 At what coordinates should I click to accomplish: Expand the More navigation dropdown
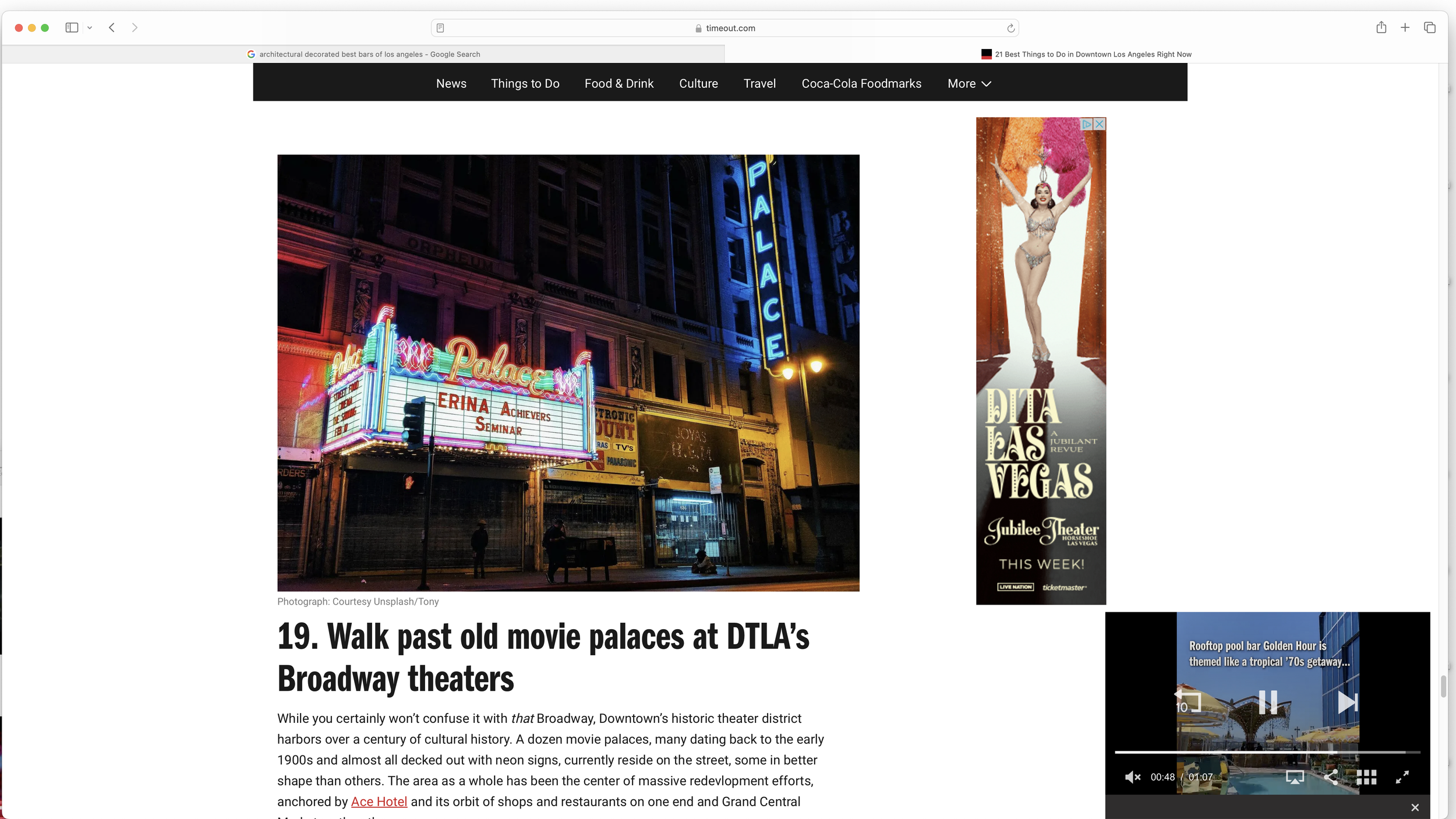(969, 83)
